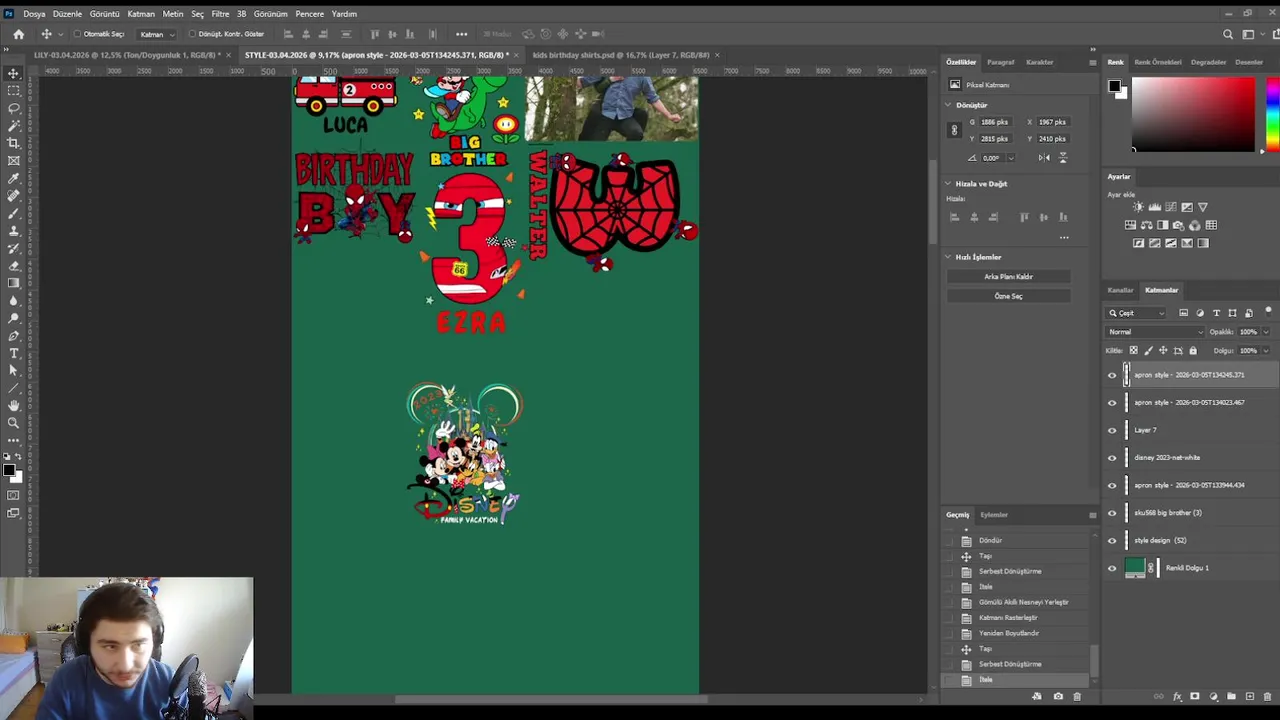The width and height of the screenshot is (1280, 720).
Task: Lock all lock icon in Kilitle row
Action: tap(1192, 351)
